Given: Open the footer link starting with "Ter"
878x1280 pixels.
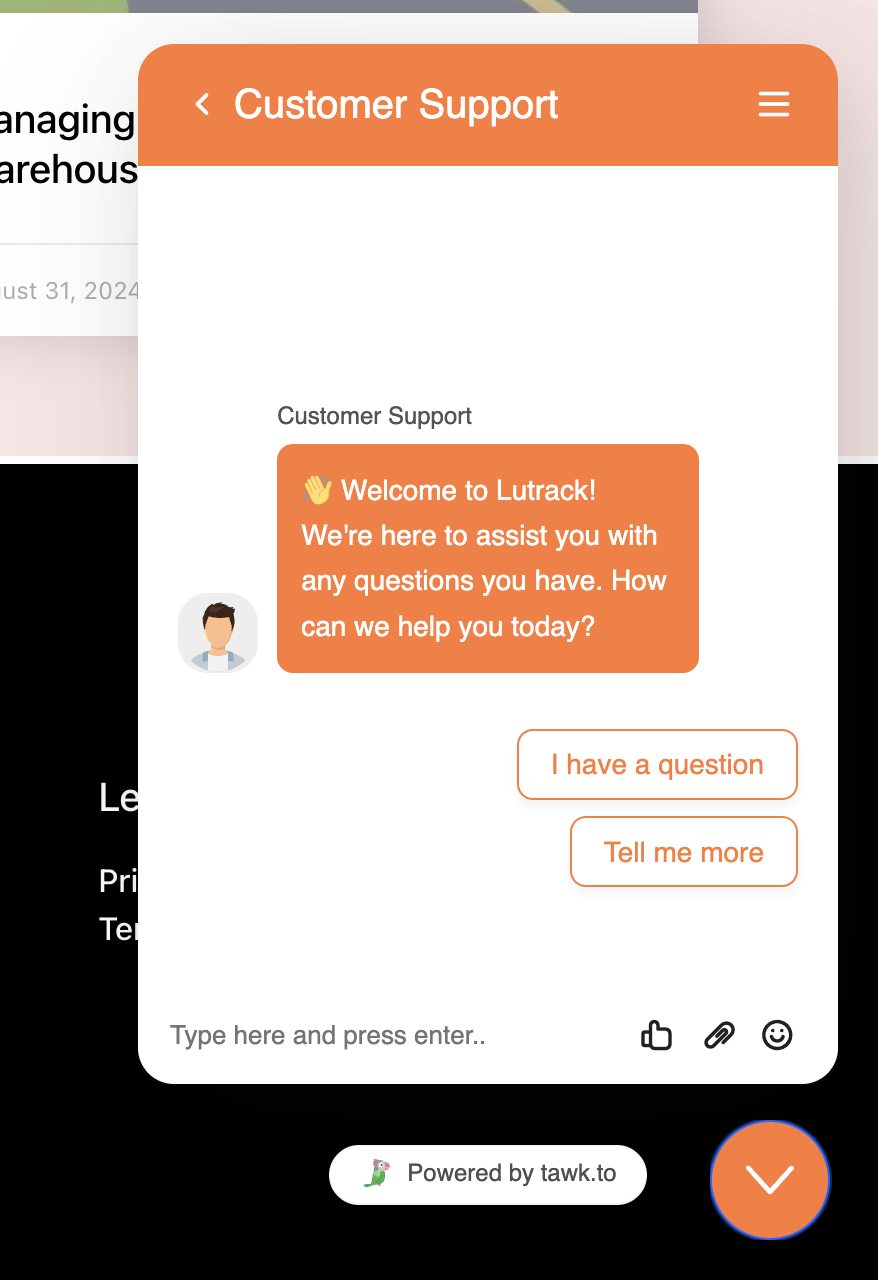Looking at the screenshot, I should 118,929.
